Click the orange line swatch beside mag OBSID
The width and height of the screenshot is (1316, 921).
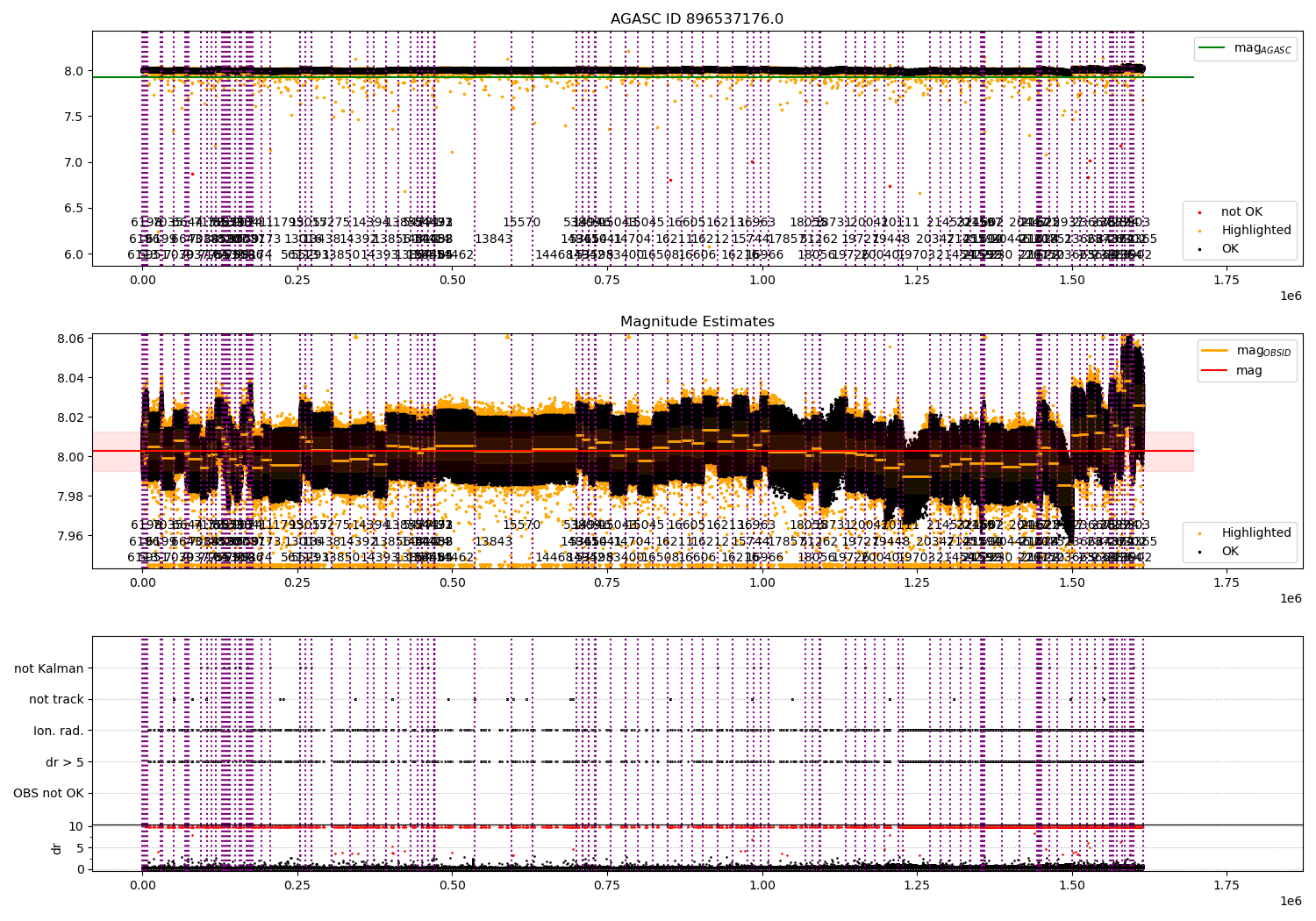(x=1215, y=351)
